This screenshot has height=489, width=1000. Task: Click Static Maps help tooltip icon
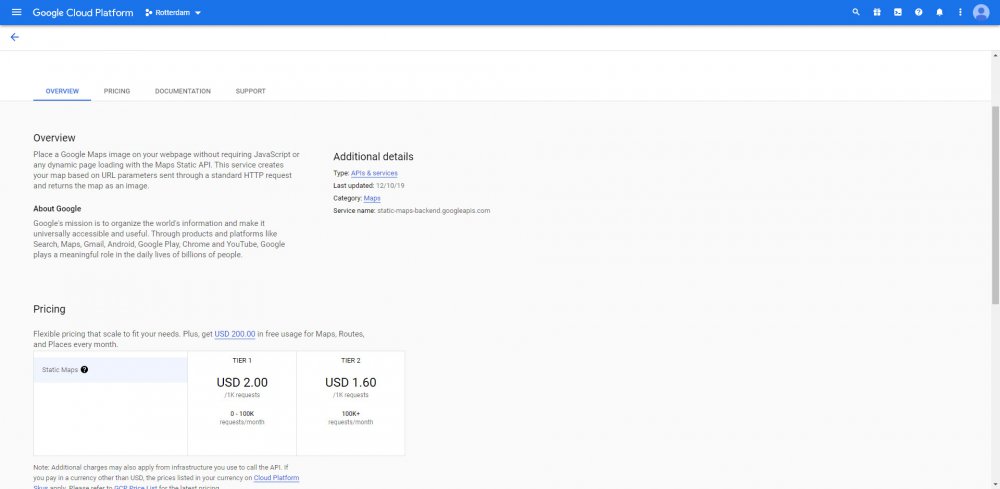tap(84, 370)
